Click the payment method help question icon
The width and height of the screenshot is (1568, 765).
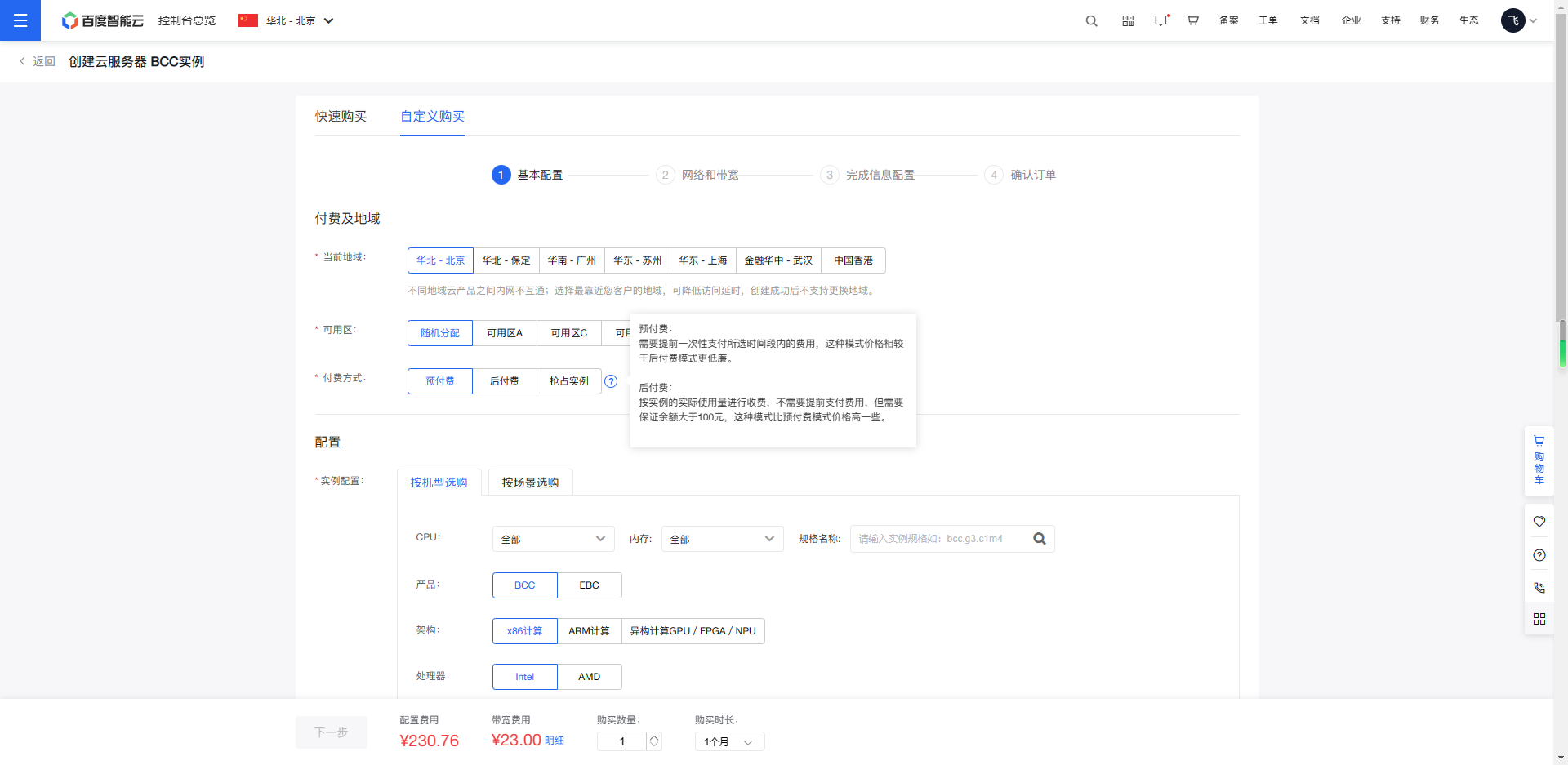tap(611, 381)
